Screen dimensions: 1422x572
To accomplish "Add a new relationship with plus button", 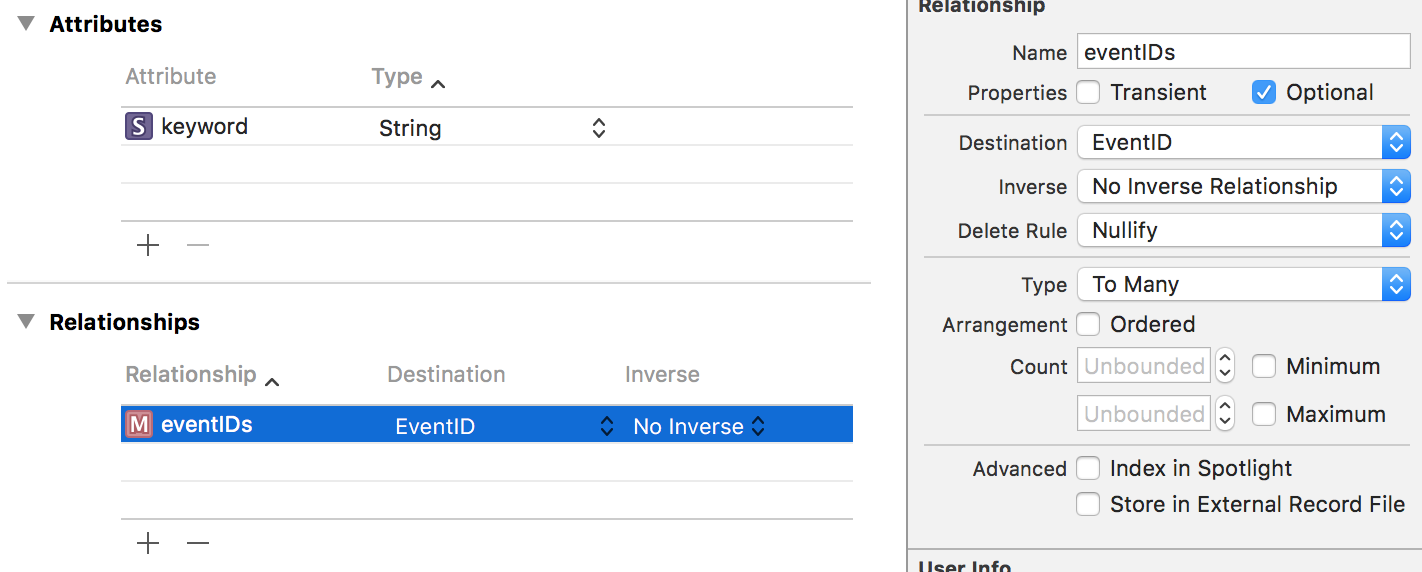I will (148, 543).
